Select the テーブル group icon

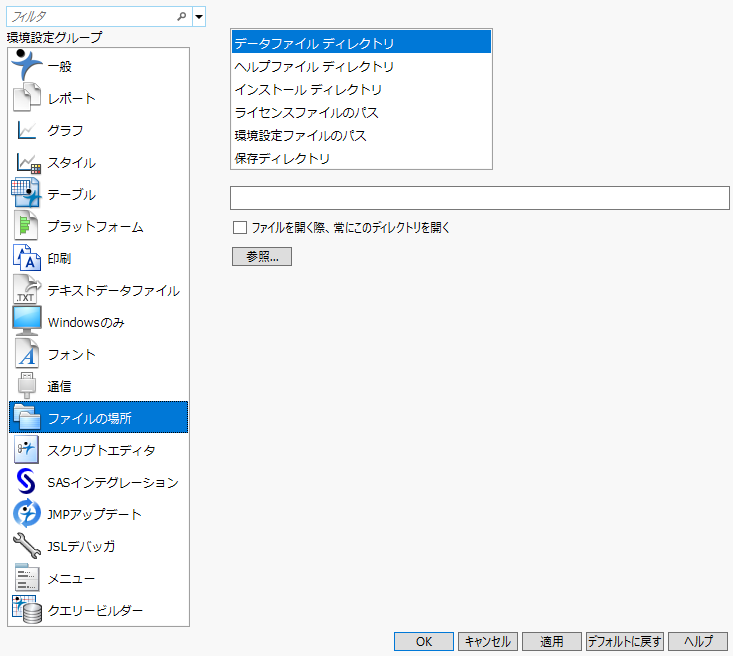pos(26,194)
